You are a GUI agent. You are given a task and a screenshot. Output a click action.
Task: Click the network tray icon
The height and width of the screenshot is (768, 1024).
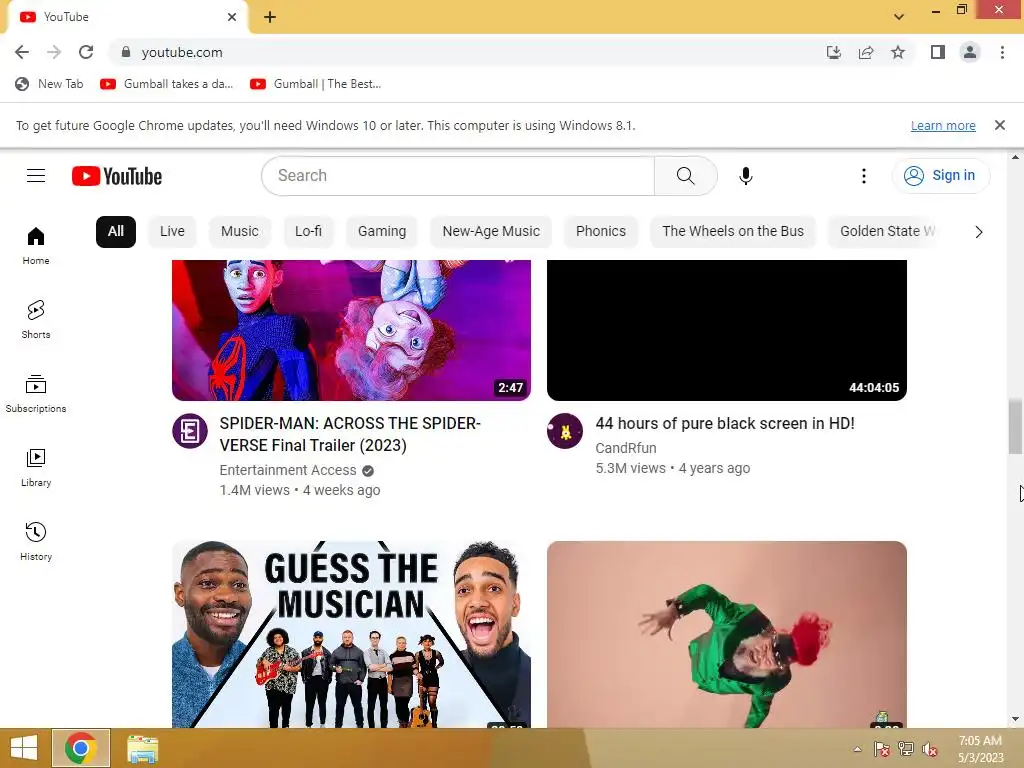tap(905, 749)
